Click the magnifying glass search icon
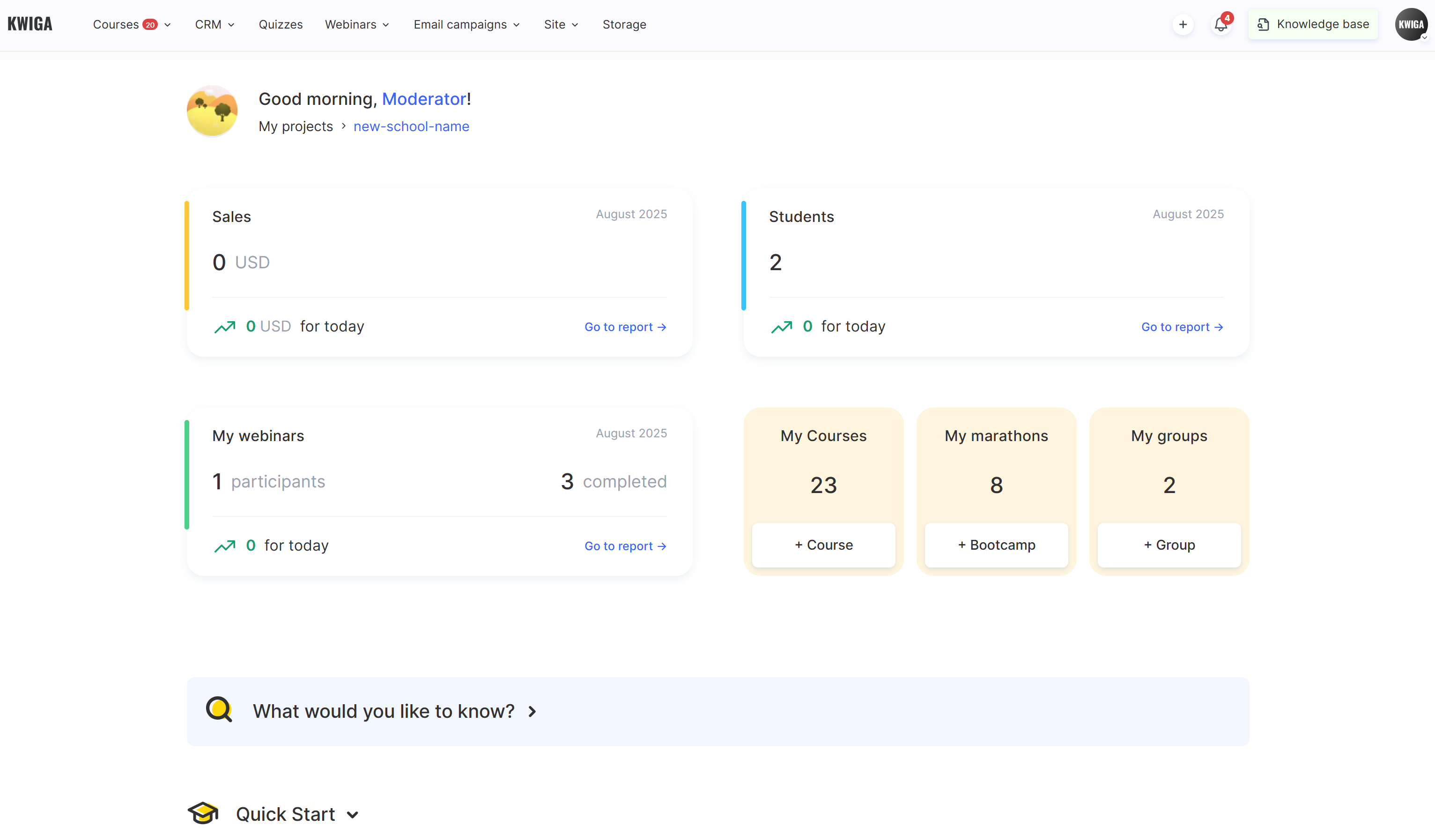 point(219,709)
